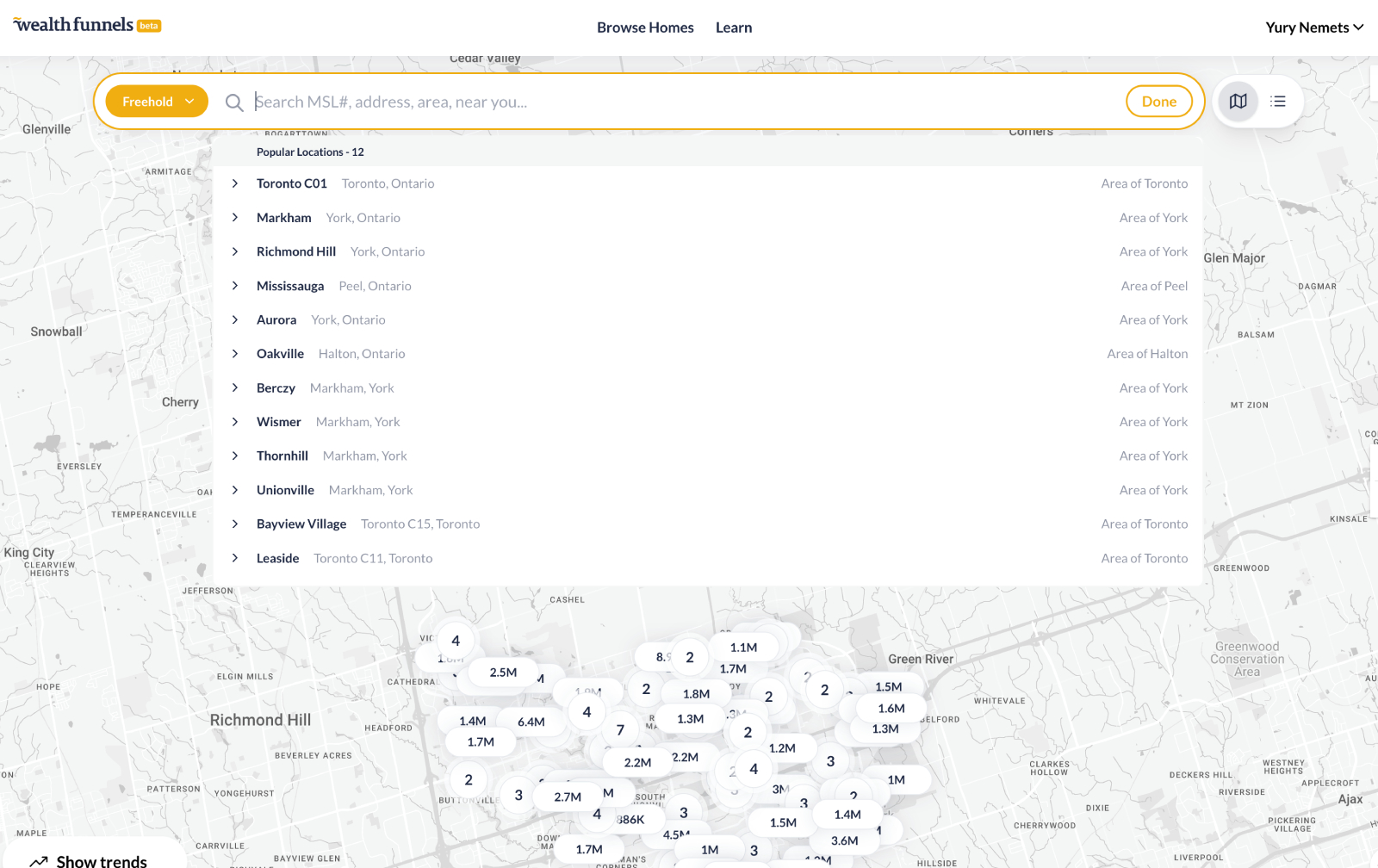Expand the Thornhill row chevron
Image resolution: width=1378 pixels, height=868 pixels.
click(x=235, y=456)
